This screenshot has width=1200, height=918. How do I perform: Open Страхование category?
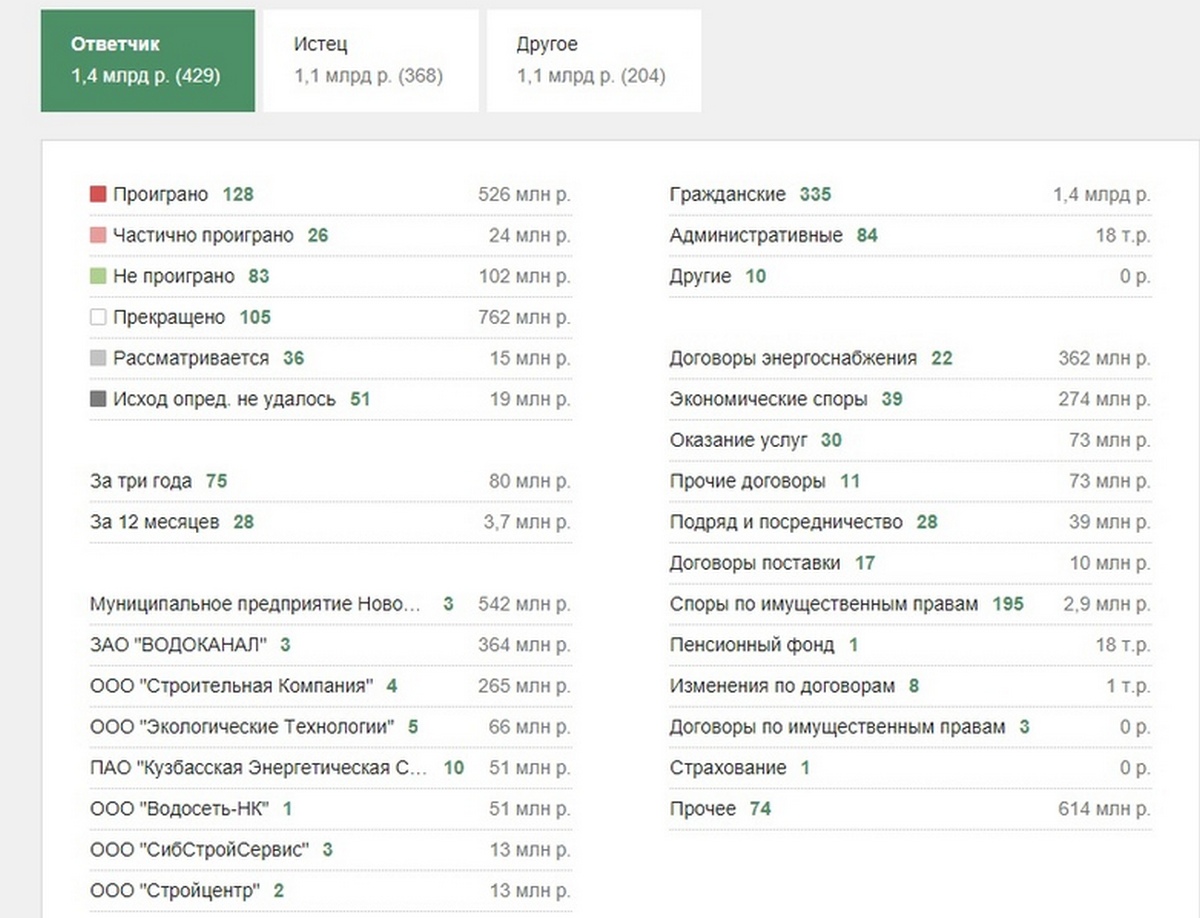728,768
